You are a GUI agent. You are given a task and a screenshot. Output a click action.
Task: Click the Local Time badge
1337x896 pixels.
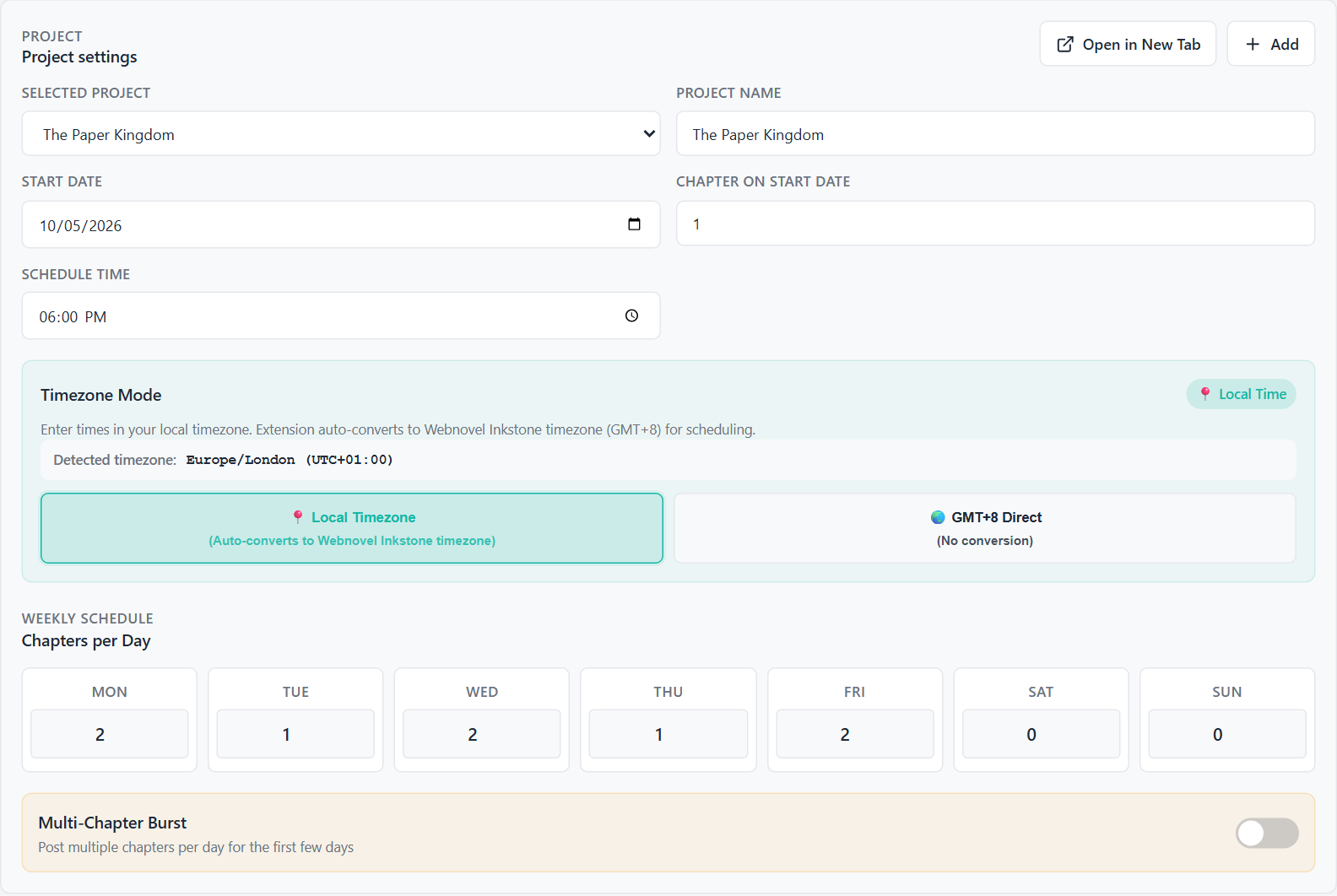(x=1242, y=394)
